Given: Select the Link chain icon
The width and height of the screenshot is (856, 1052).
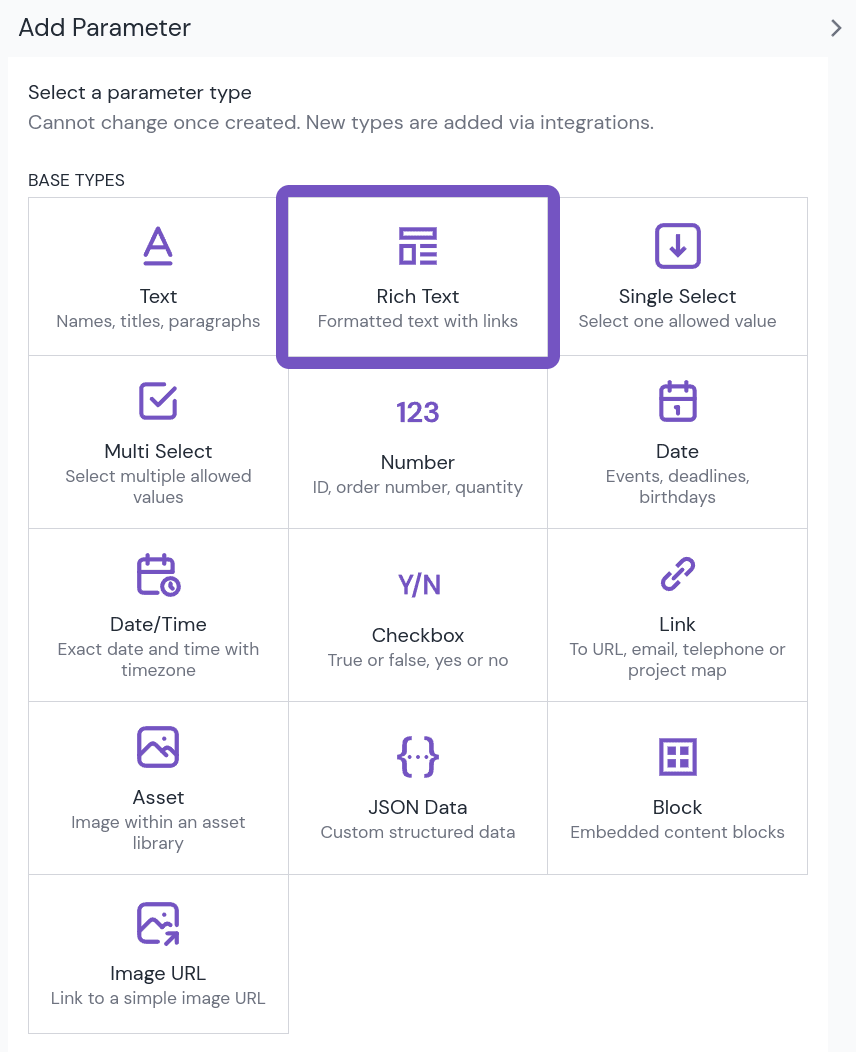Looking at the screenshot, I should click(678, 574).
